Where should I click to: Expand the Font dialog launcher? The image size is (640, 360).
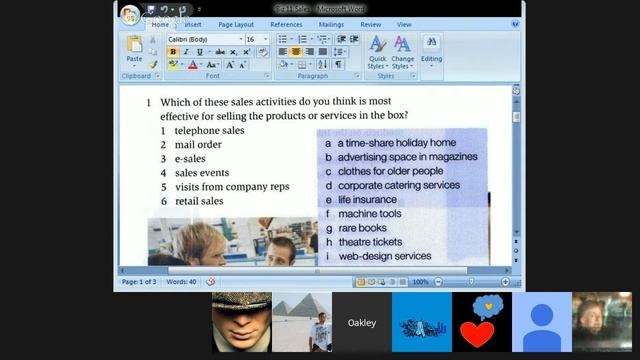tap(267, 76)
